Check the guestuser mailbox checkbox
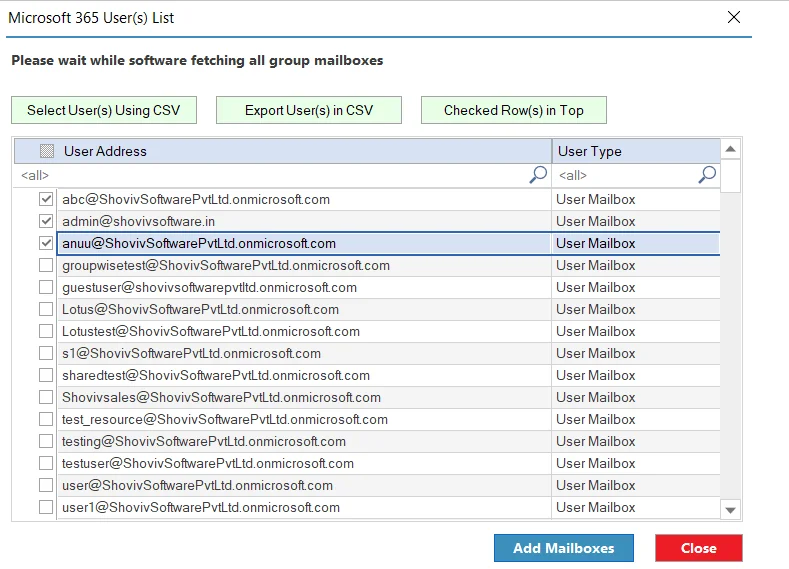The height and width of the screenshot is (569, 789). click(46, 287)
